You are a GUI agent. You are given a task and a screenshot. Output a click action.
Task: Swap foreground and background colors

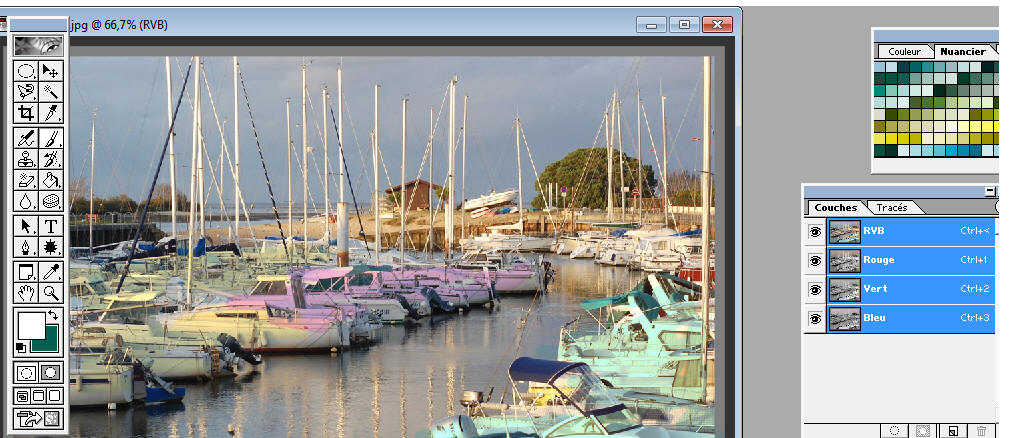tap(53, 315)
